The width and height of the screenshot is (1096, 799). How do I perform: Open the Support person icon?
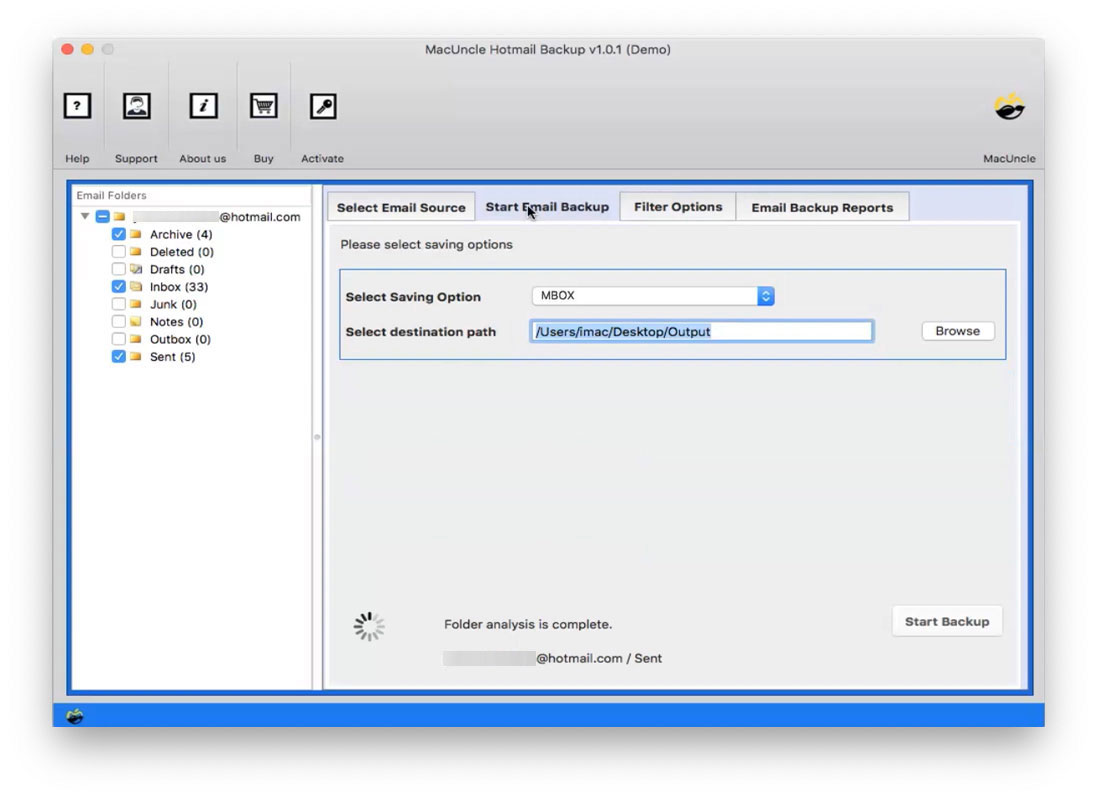(x=136, y=106)
